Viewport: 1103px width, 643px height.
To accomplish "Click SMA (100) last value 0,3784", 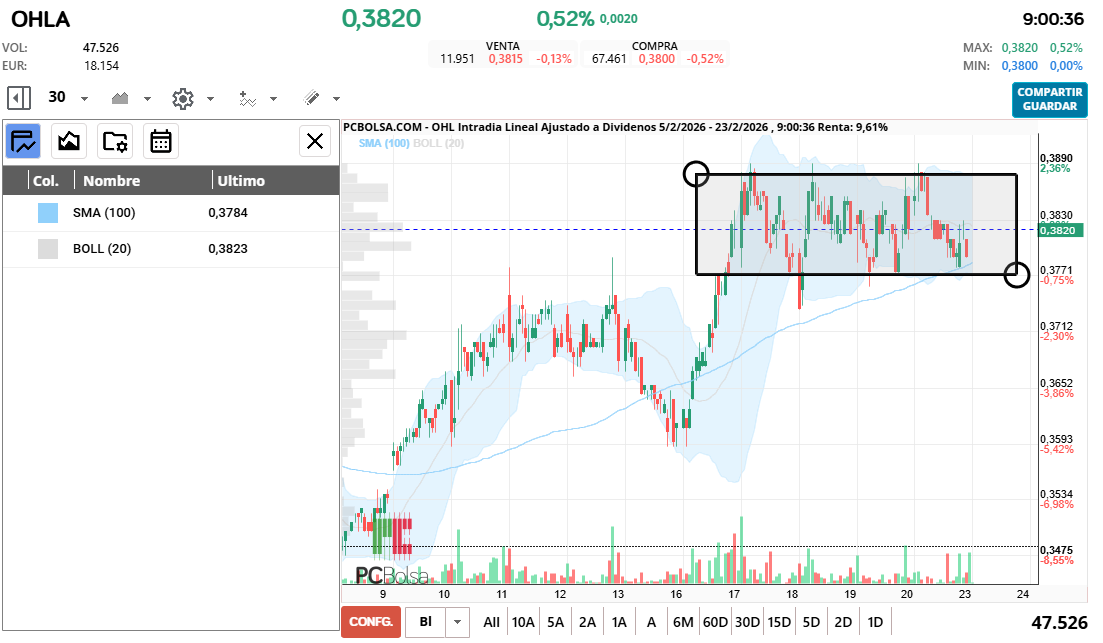I will (x=228, y=212).
